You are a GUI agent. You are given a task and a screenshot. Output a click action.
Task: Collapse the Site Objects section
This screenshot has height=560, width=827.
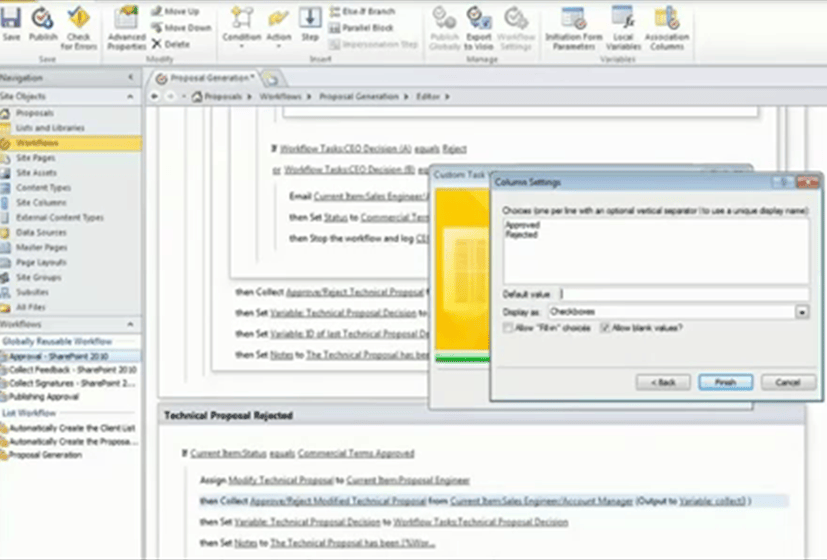(130, 96)
